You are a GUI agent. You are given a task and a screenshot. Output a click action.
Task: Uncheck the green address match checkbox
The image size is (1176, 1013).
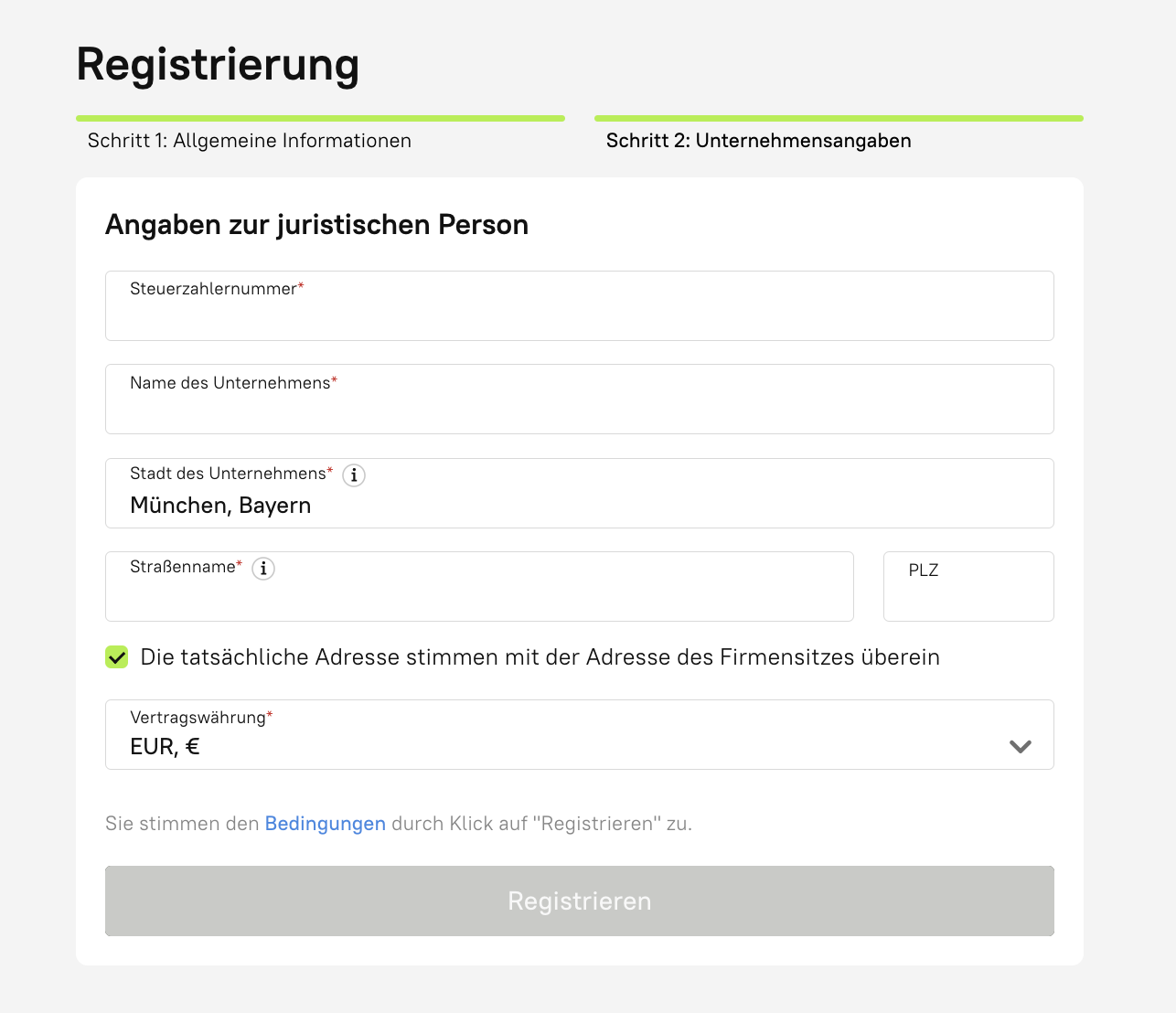pyautogui.click(x=117, y=657)
